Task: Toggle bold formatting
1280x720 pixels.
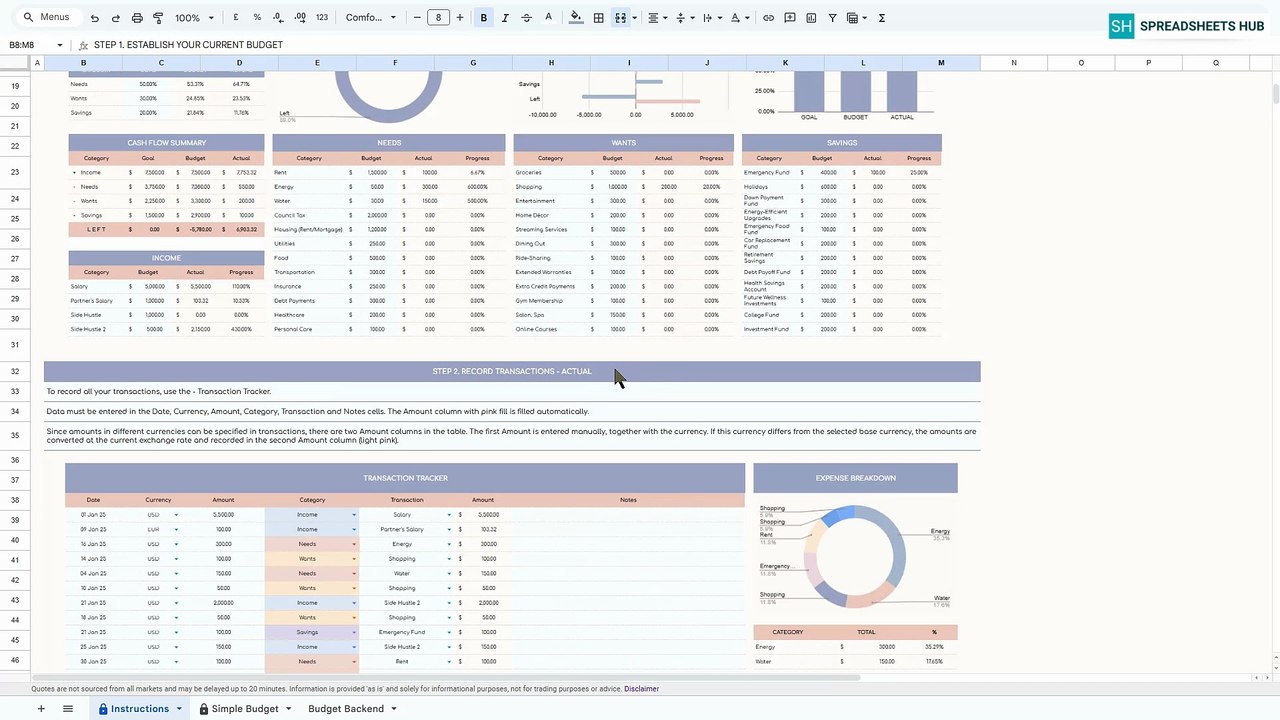Action: 484,18
